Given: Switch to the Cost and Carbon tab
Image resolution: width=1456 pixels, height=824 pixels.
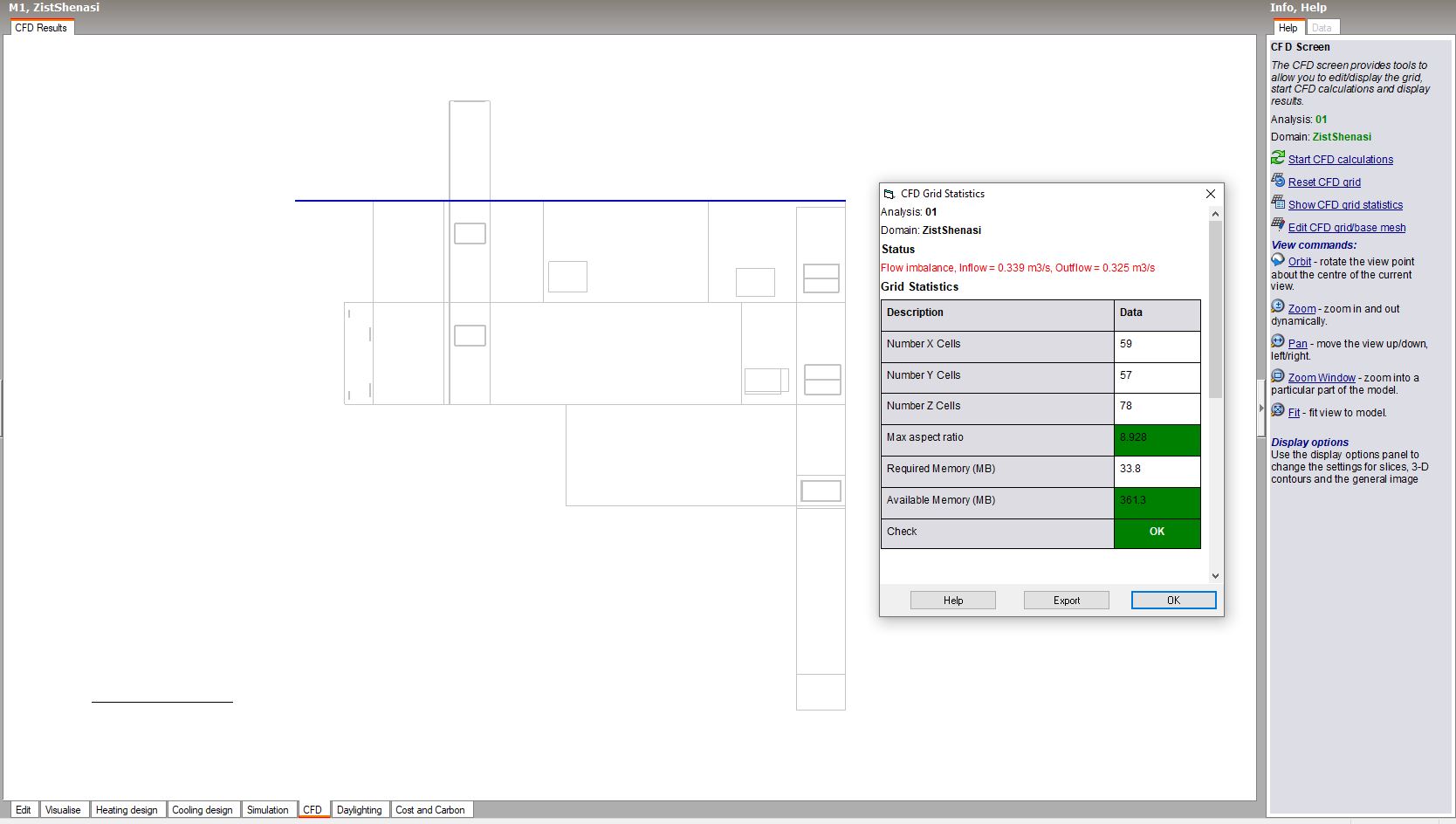Looking at the screenshot, I should pyautogui.click(x=430, y=810).
